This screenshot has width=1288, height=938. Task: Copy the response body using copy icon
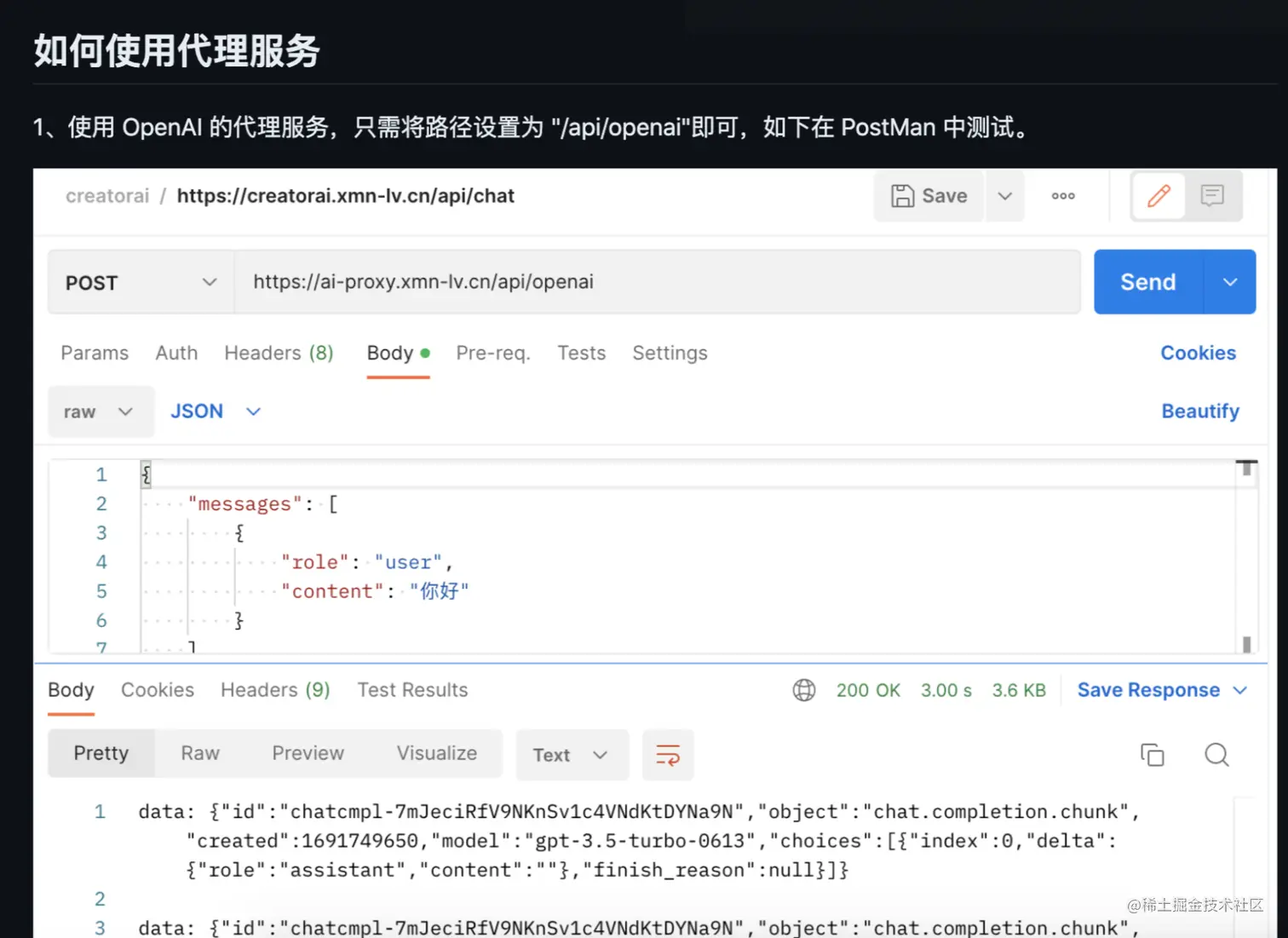(x=1153, y=755)
